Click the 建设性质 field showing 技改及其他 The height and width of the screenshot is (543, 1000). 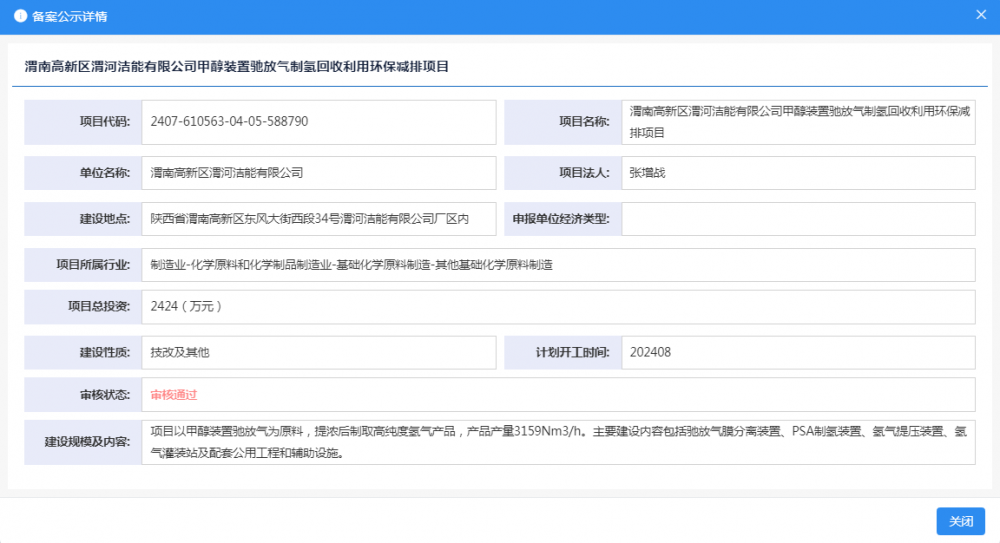(x=318, y=353)
